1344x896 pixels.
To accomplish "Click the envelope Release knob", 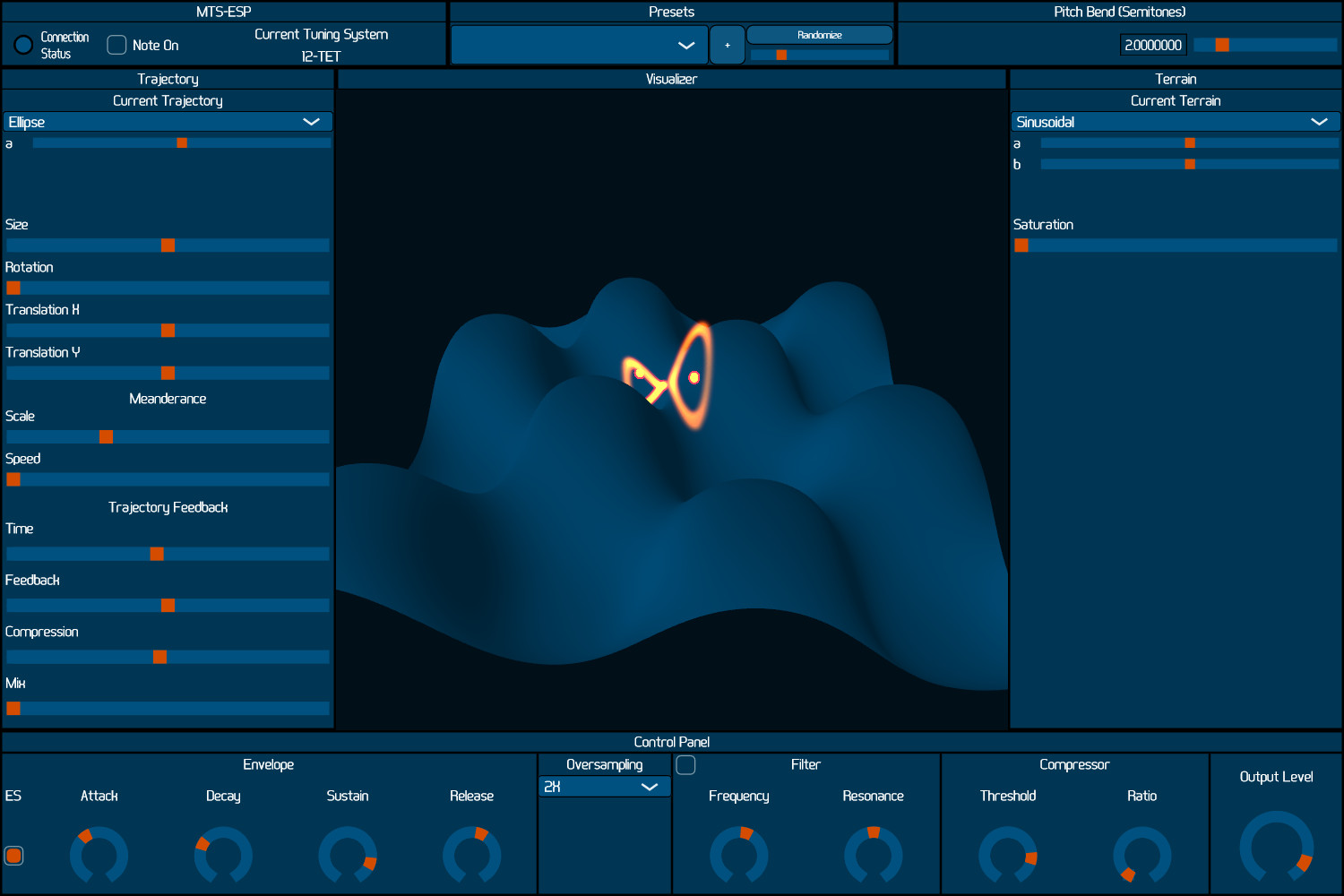I will [472, 856].
